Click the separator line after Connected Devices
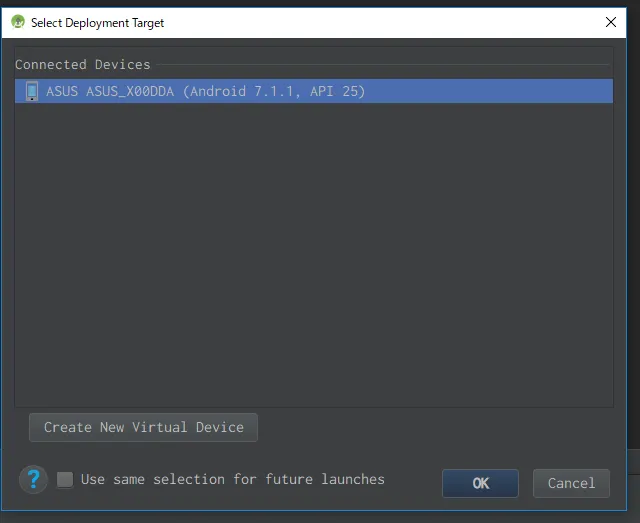 [x=380, y=65]
